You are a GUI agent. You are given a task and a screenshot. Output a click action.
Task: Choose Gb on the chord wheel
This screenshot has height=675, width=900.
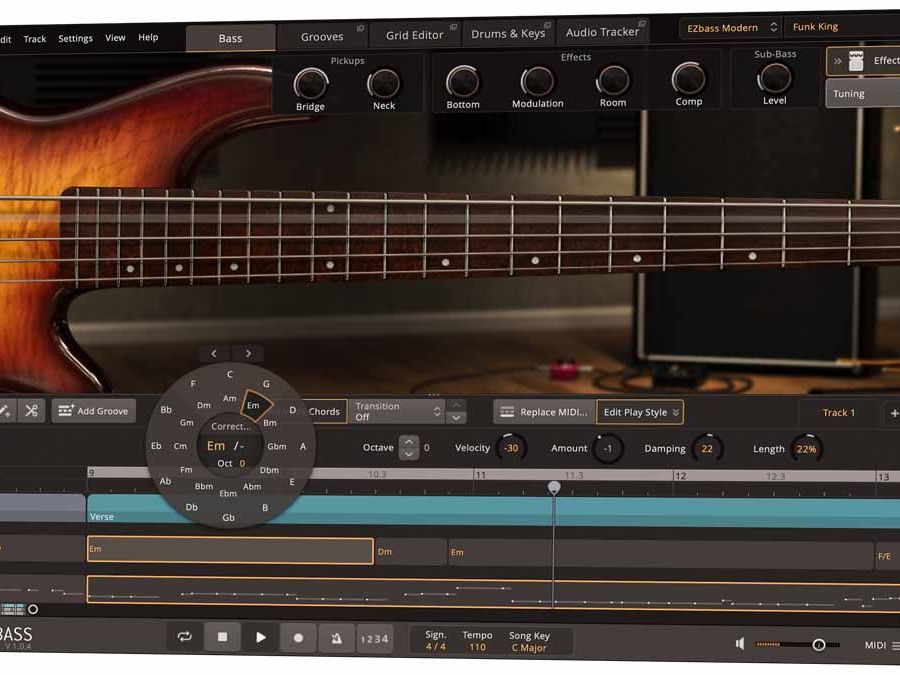coord(228,517)
